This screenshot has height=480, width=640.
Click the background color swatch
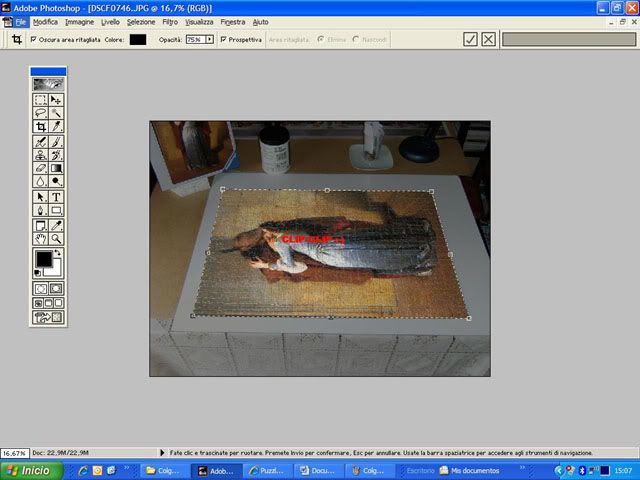(54, 269)
